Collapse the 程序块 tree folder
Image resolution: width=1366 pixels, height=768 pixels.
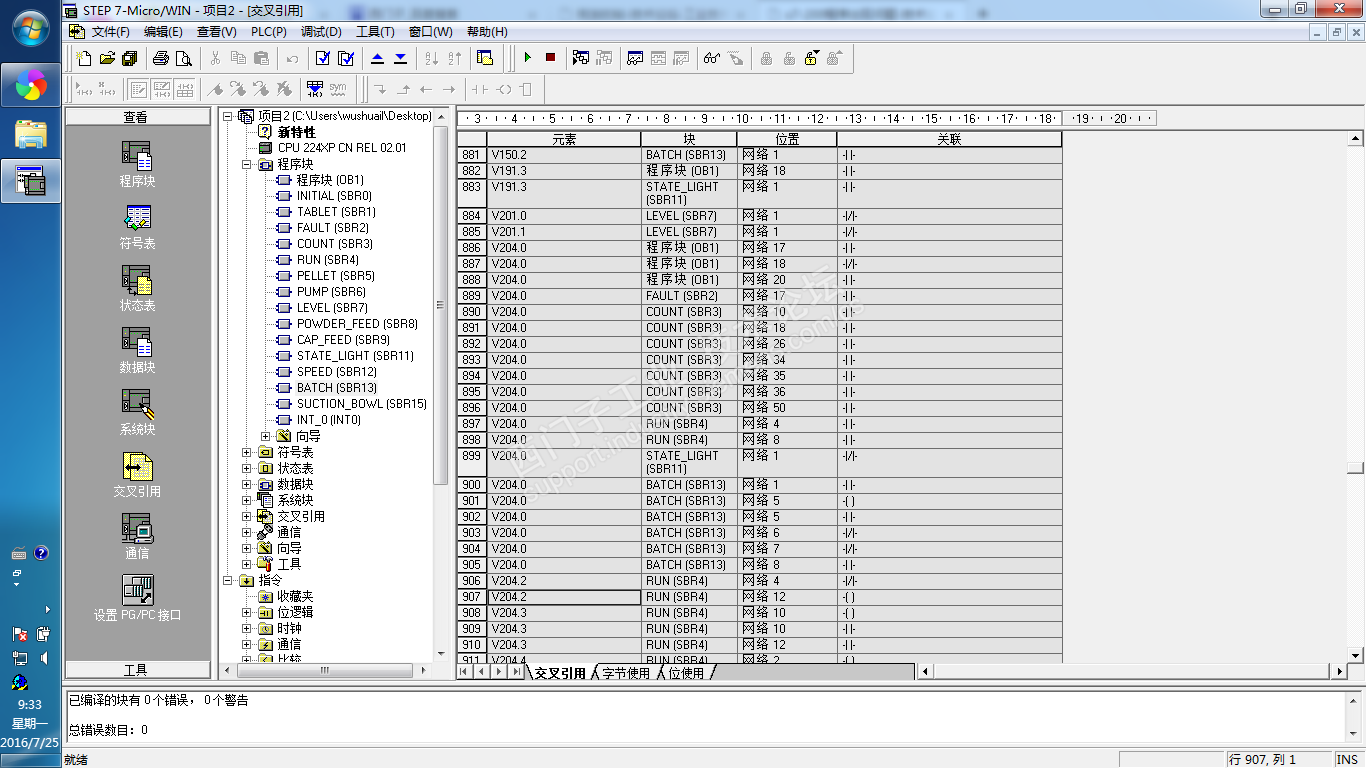(x=247, y=164)
